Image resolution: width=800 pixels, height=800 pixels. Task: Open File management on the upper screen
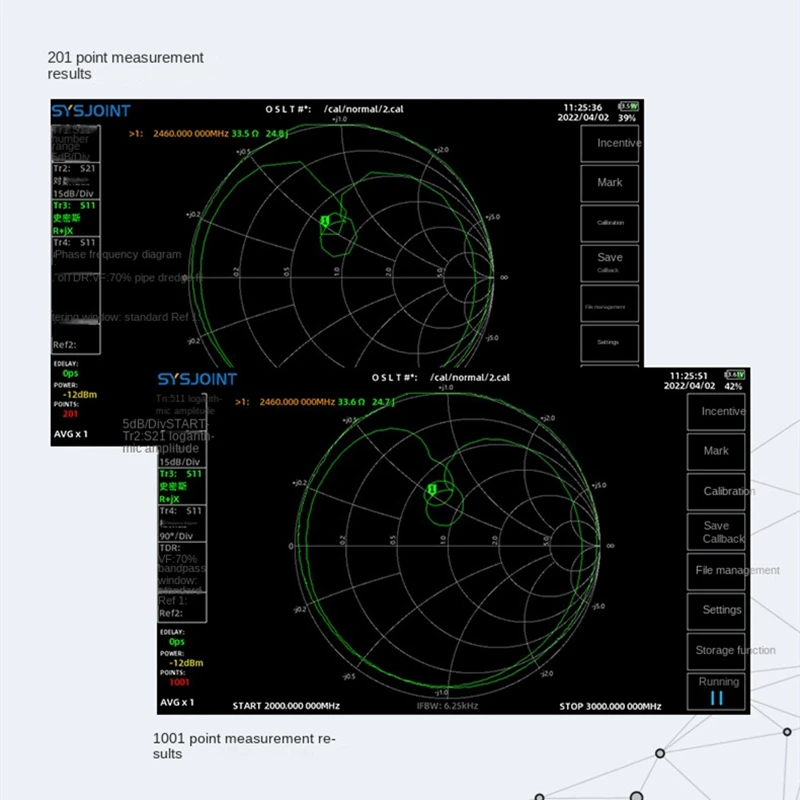pos(610,303)
